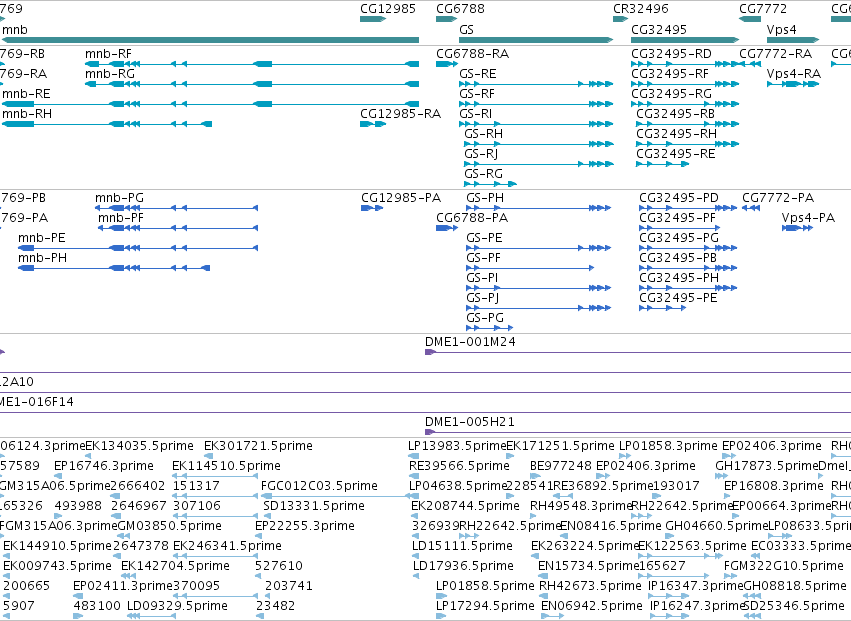Click the mnb-RF transcript label
The image size is (851, 621).
(109, 54)
